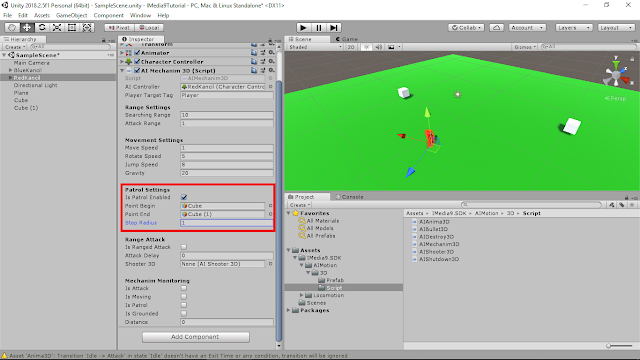The width and height of the screenshot is (640, 360).
Task: Uncheck Is Patrol Enabled
Action: pyautogui.click(x=184, y=197)
